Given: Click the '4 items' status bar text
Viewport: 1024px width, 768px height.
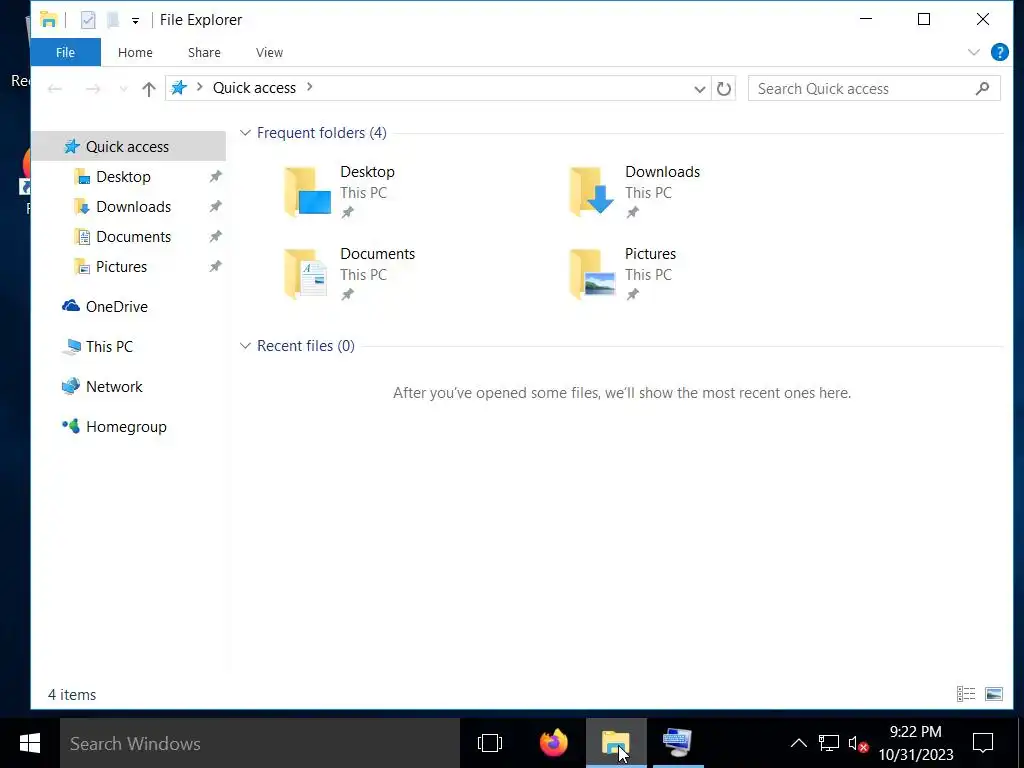Looking at the screenshot, I should 72,694.
